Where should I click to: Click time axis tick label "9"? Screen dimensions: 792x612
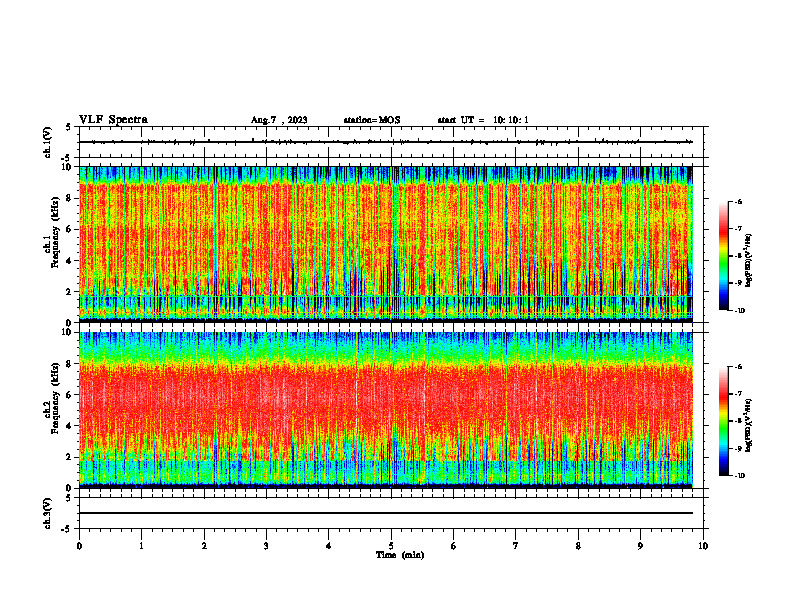[x=640, y=546]
